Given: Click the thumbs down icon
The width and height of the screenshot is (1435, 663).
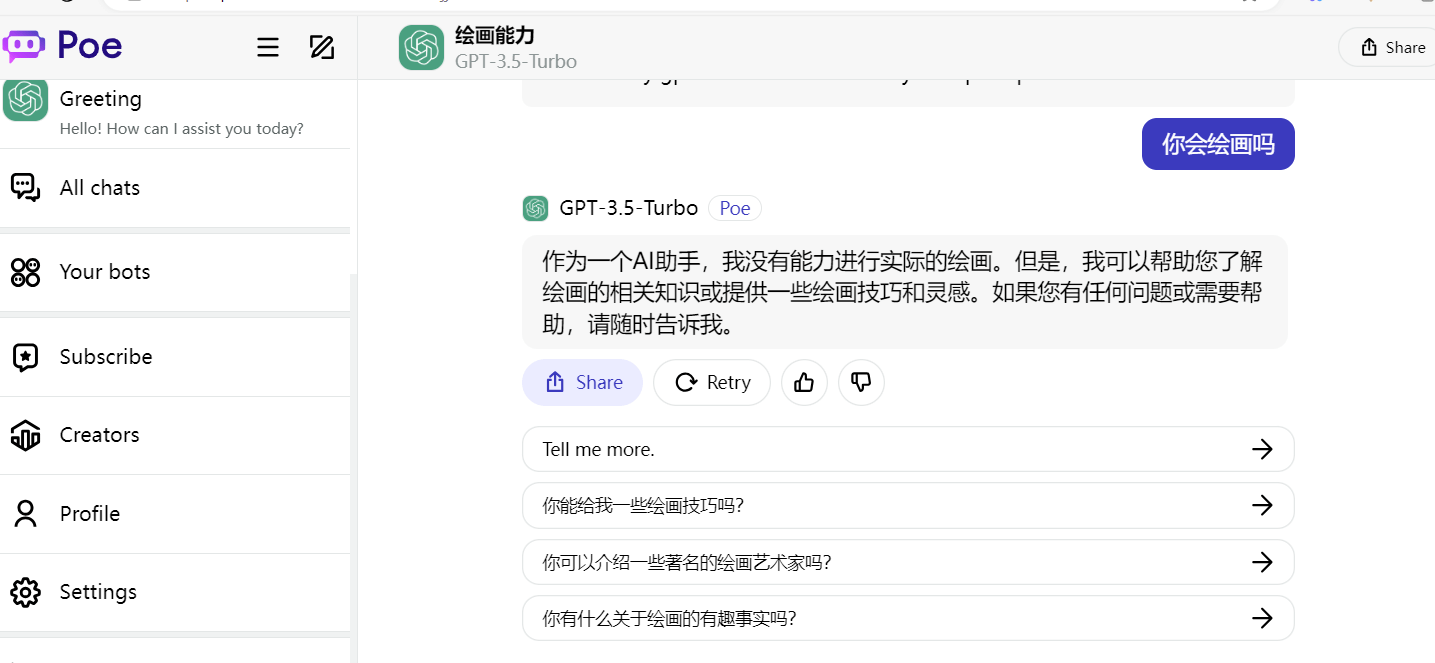Looking at the screenshot, I should coord(861,382).
